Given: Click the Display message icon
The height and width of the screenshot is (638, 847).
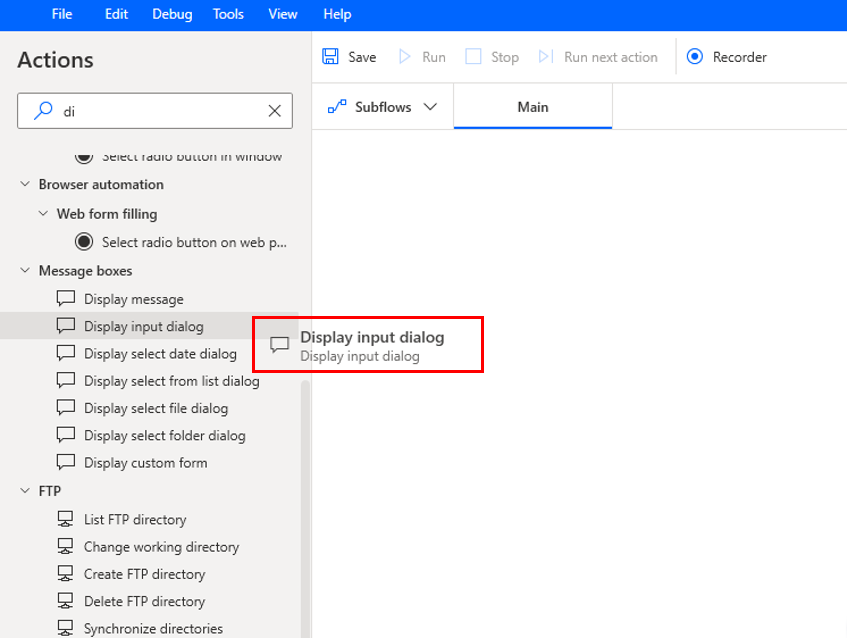Looking at the screenshot, I should [66, 298].
